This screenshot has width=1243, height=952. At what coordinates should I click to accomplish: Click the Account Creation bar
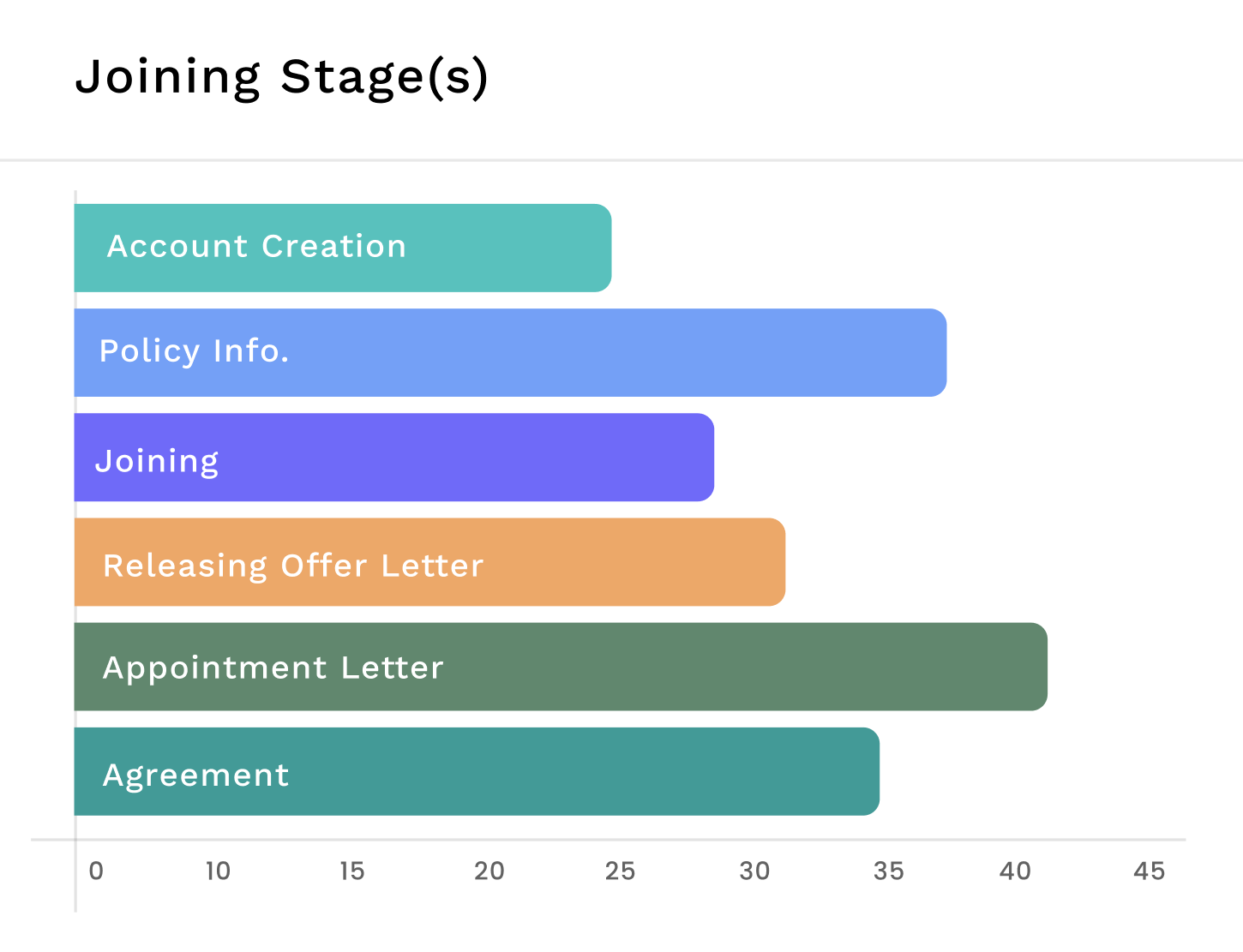click(343, 248)
